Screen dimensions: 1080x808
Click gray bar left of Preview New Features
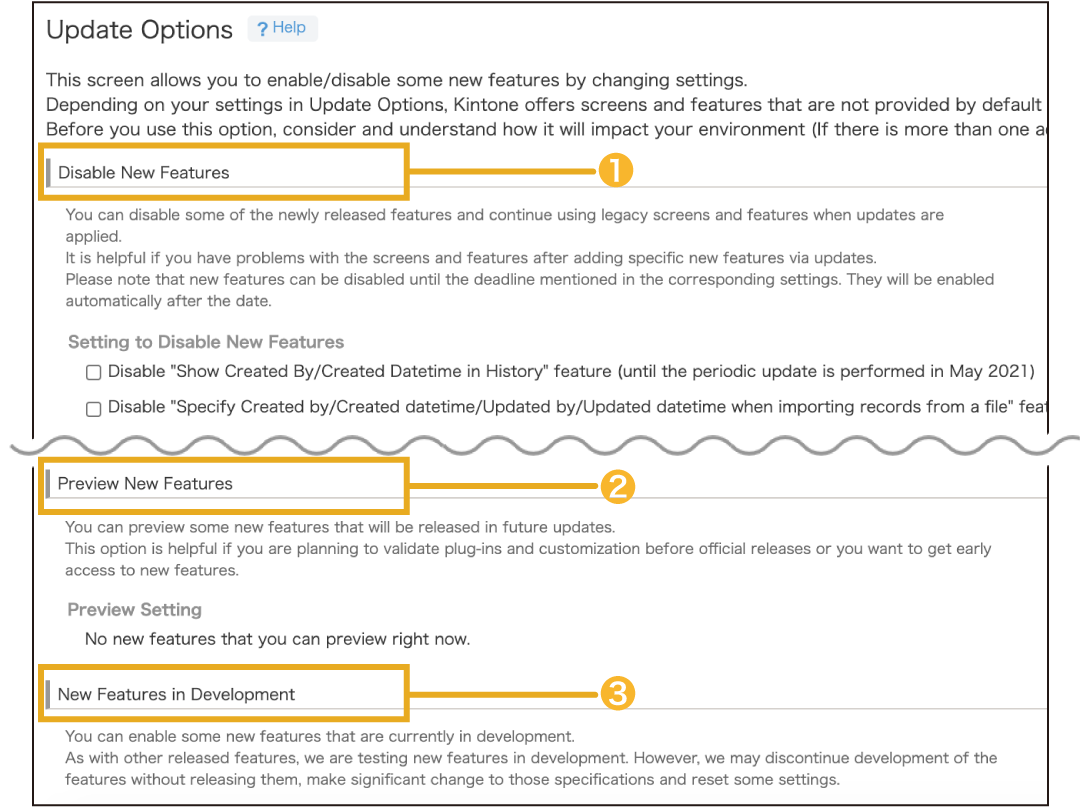pyautogui.click(x=48, y=483)
